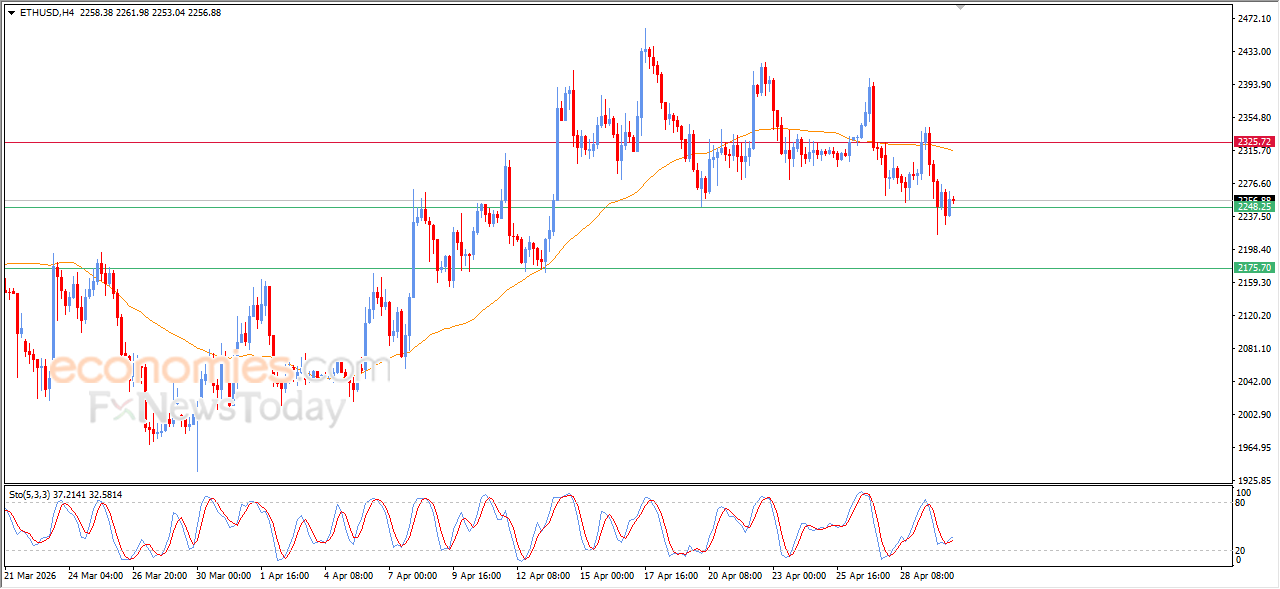The height and width of the screenshot is (589, 1280).
Task: Click the 26 Mar 20:00 date label
Action: [x=160, y=576]
